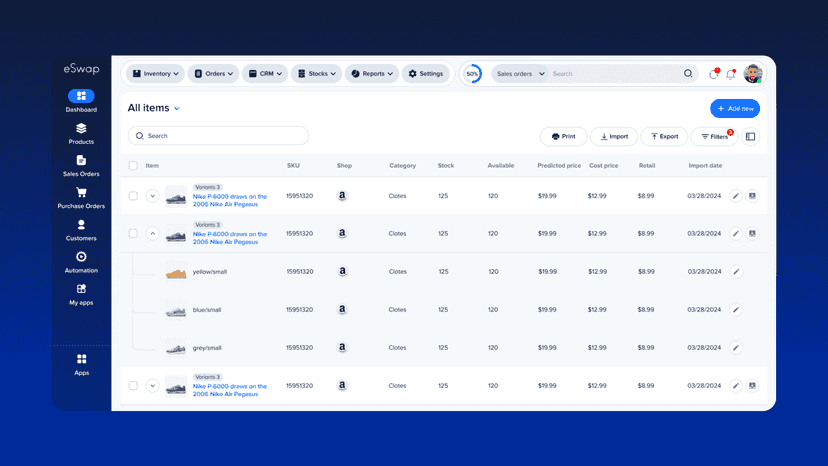Click the archive icon on the last row
The height and width of the screenshot is (466, 828).
[752, 386]
